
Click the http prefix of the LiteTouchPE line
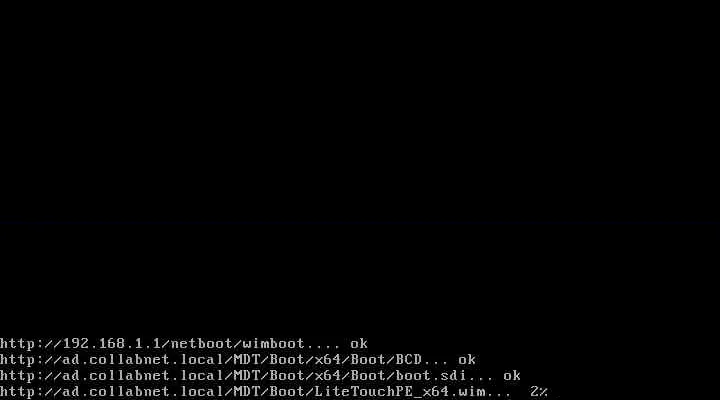click(17, 392)
